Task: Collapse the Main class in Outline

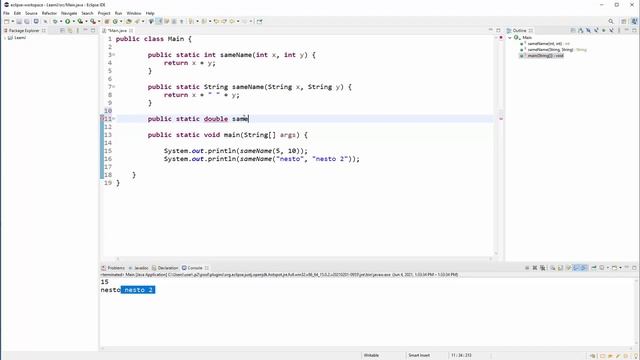Action: (510, 38)
